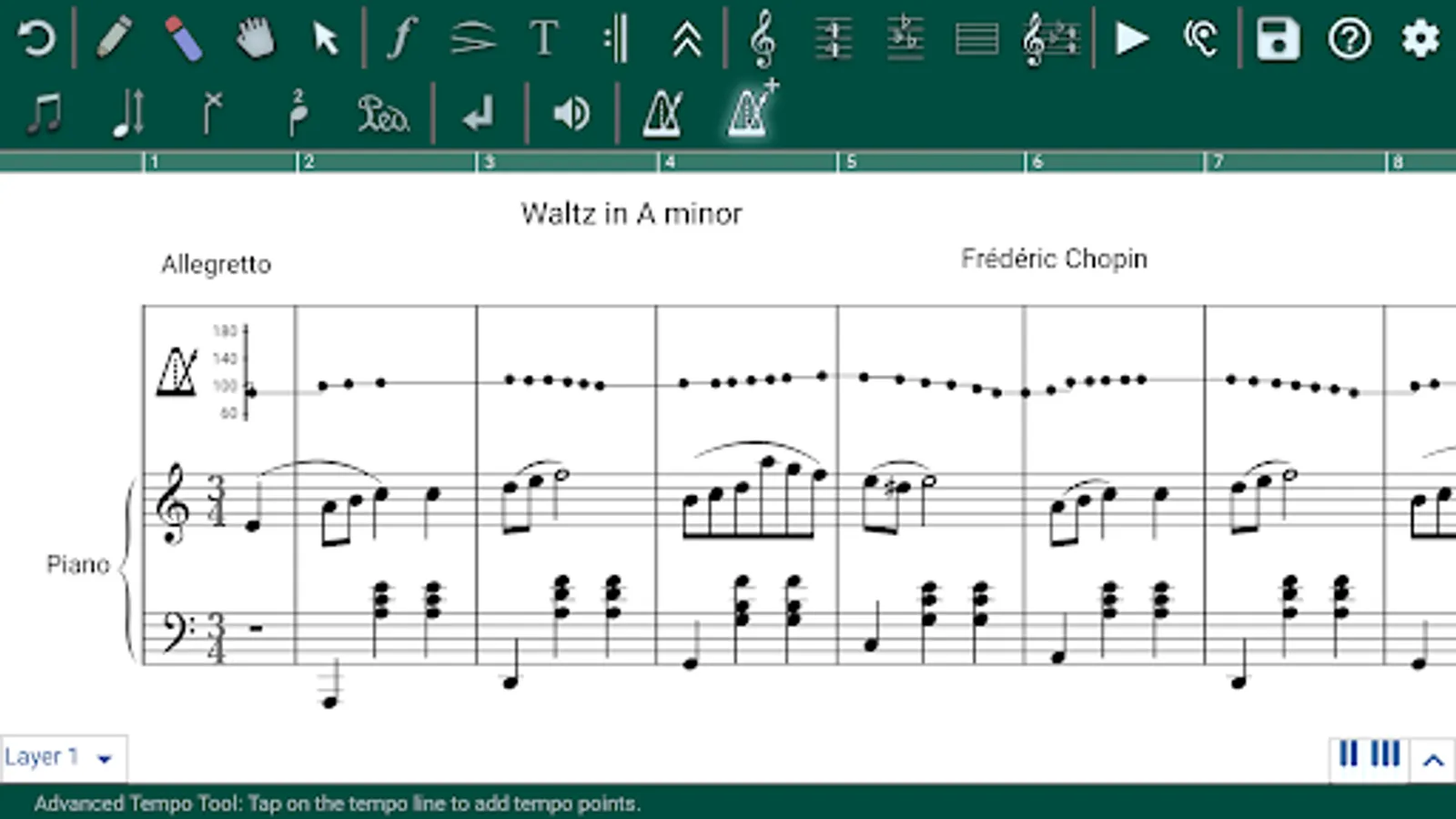Click the metronome icon on the tempo track
1456x819 pixels.
pyautogui.click(x=177, y=371)
